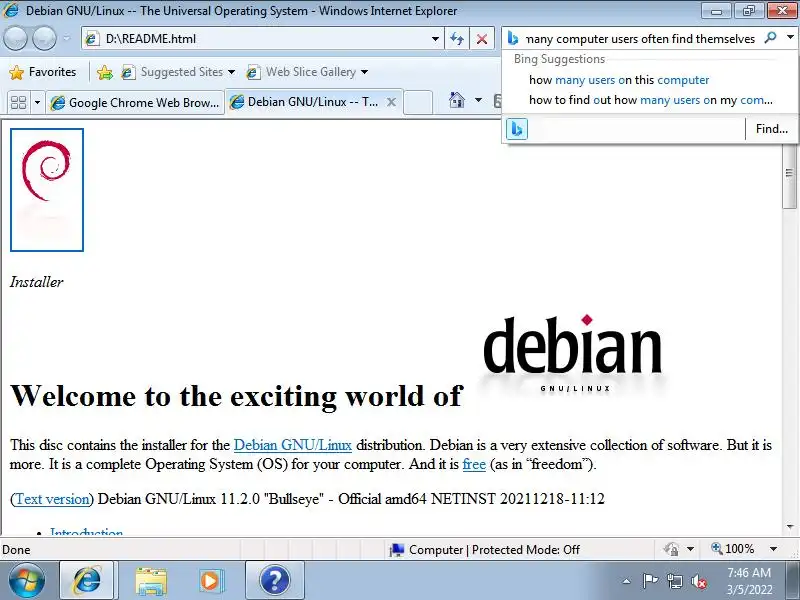The height and width of the screenshot is (600, 800).
Task: Click inside the Bing search text field
Action: tap(640, 39)
